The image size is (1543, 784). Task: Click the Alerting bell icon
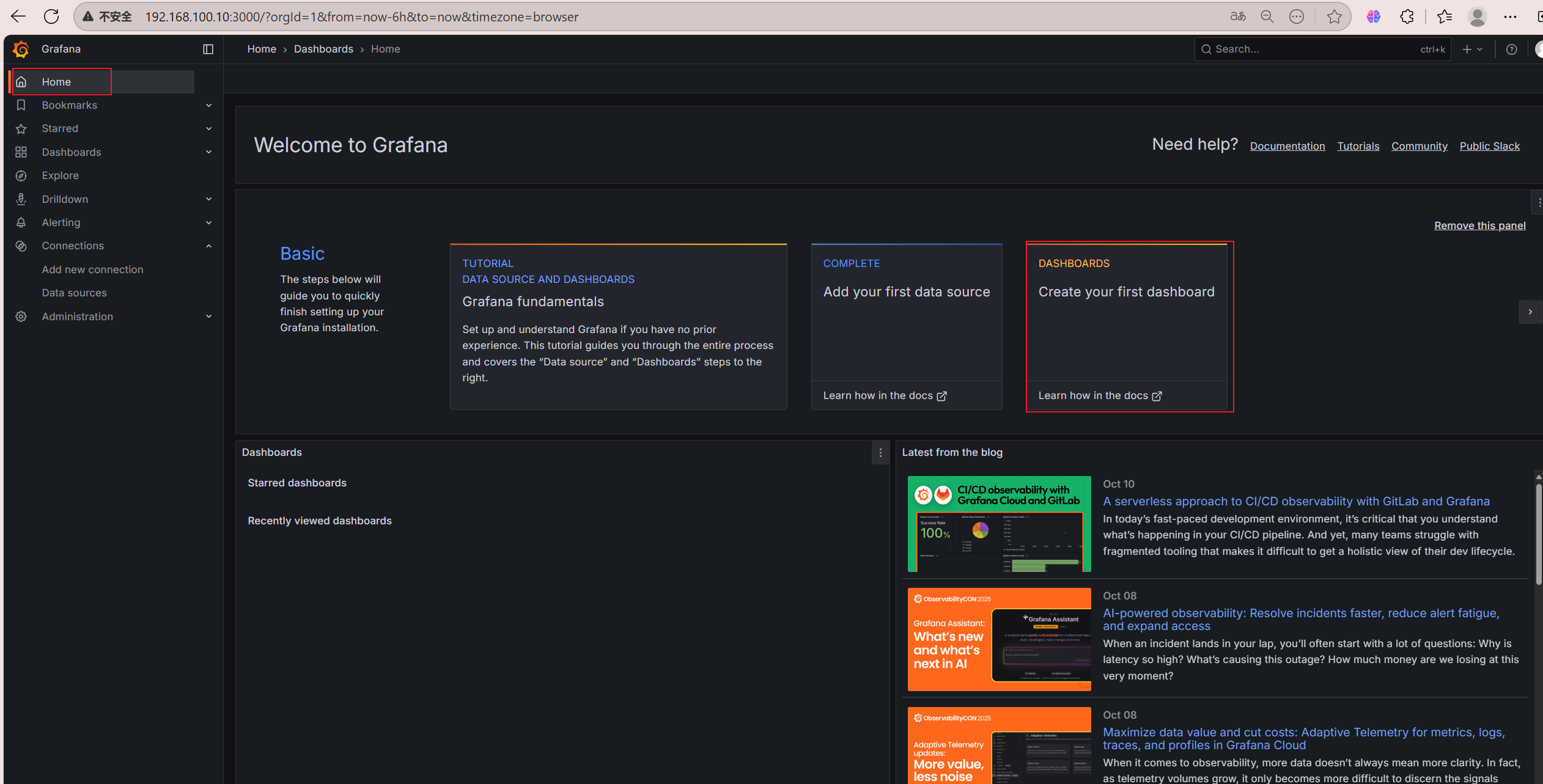click(21, 222)
